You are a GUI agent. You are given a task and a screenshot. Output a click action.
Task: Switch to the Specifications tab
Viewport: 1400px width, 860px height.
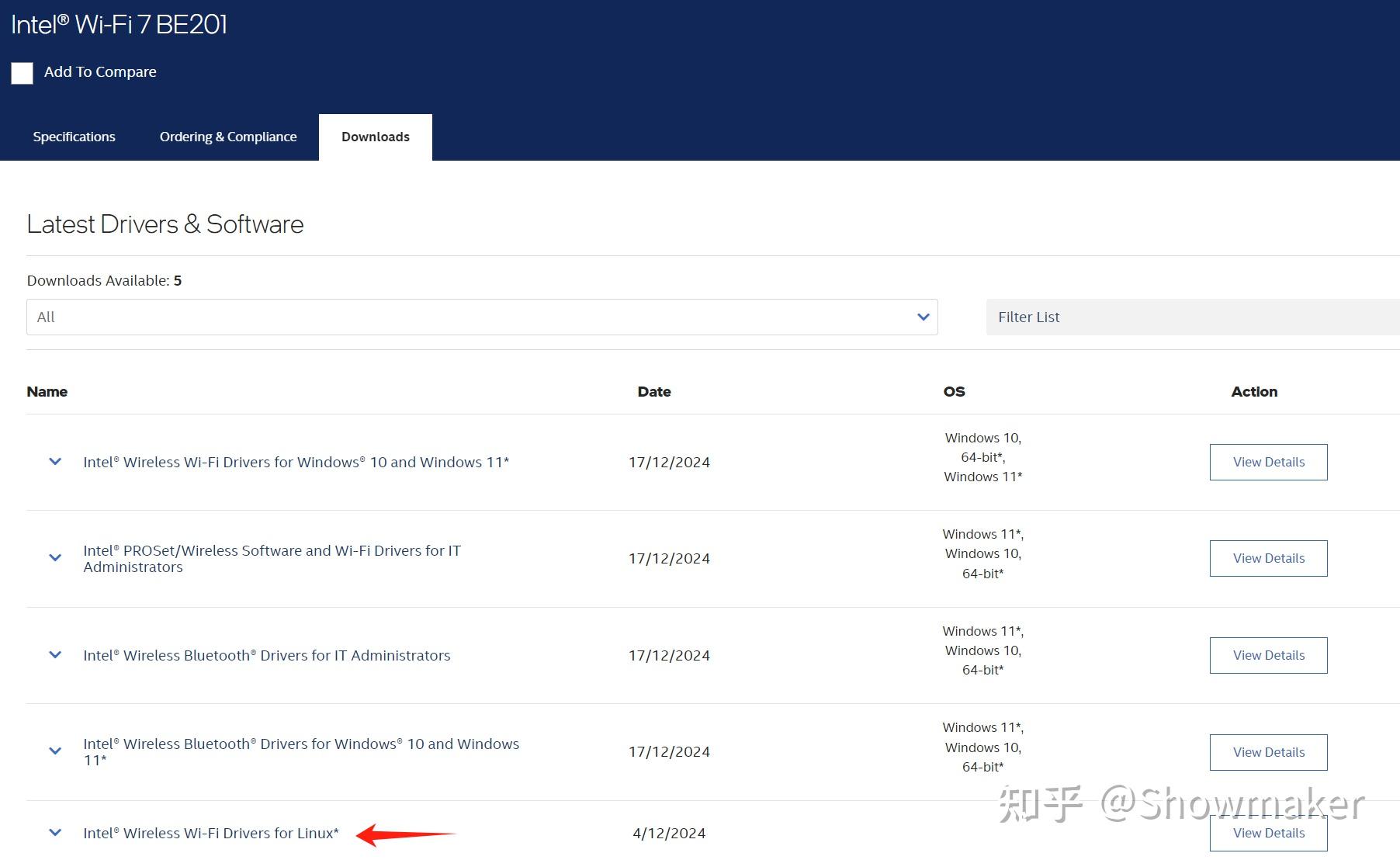[x=74, y=137]
